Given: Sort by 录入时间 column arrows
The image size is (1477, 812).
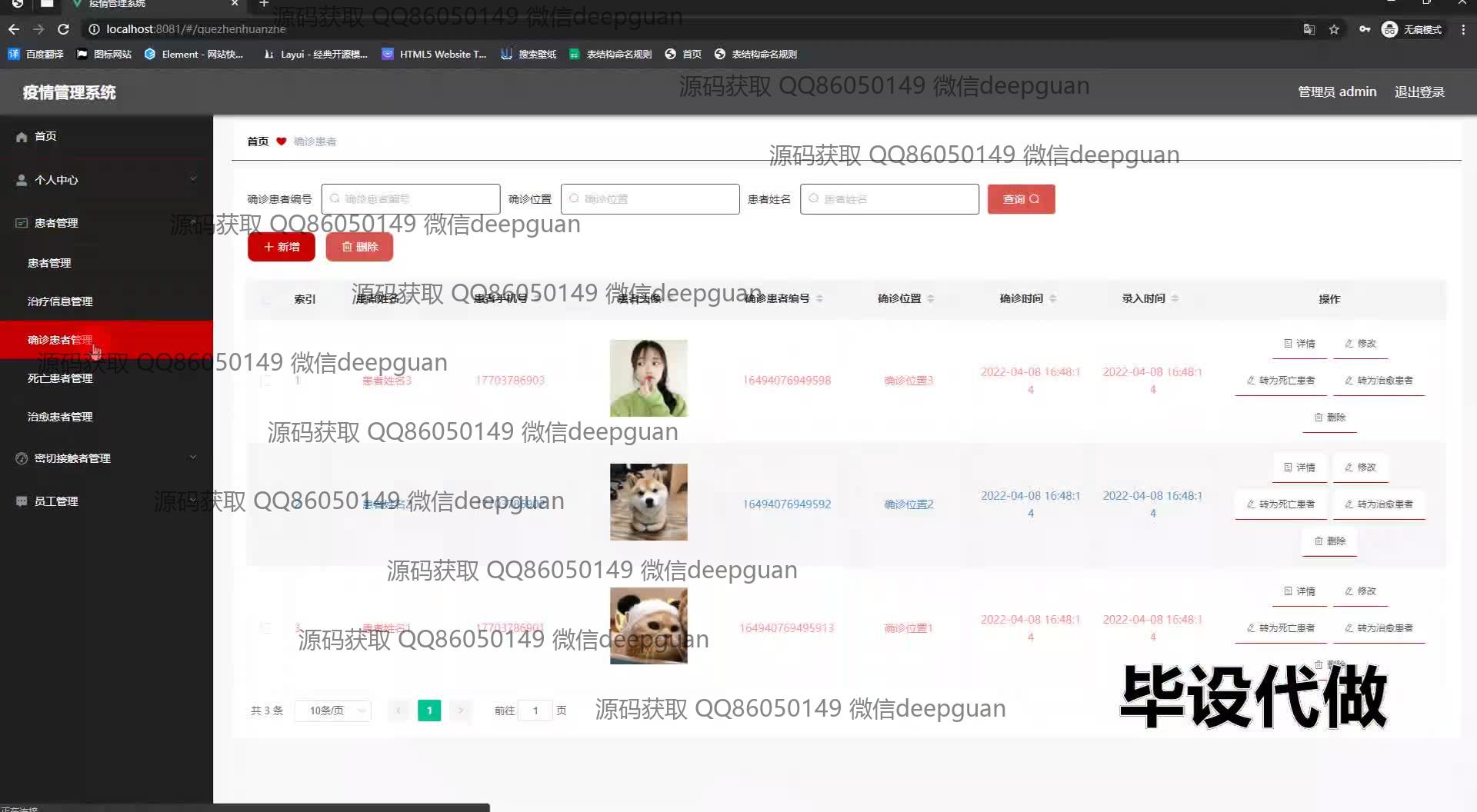Looking at the screenshot, I should (x=1175, y=298).
